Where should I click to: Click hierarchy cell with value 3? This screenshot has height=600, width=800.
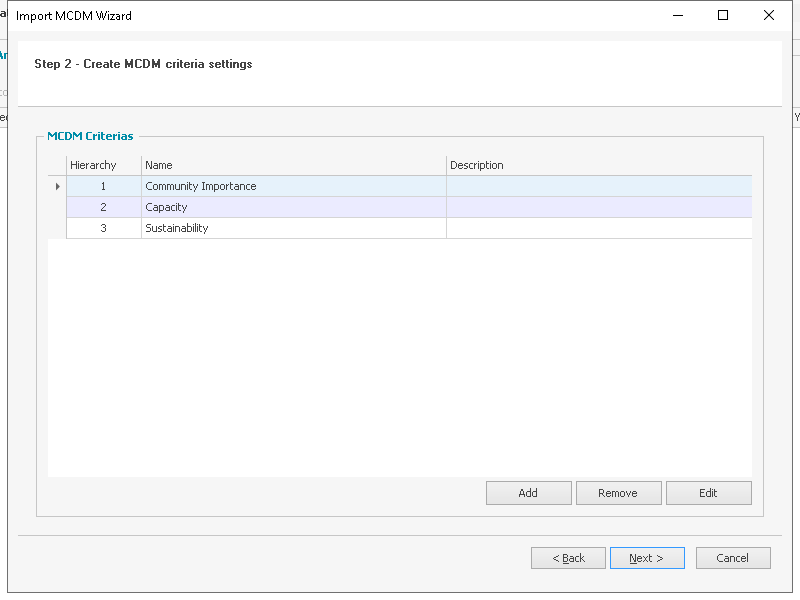tap(104, 228)
